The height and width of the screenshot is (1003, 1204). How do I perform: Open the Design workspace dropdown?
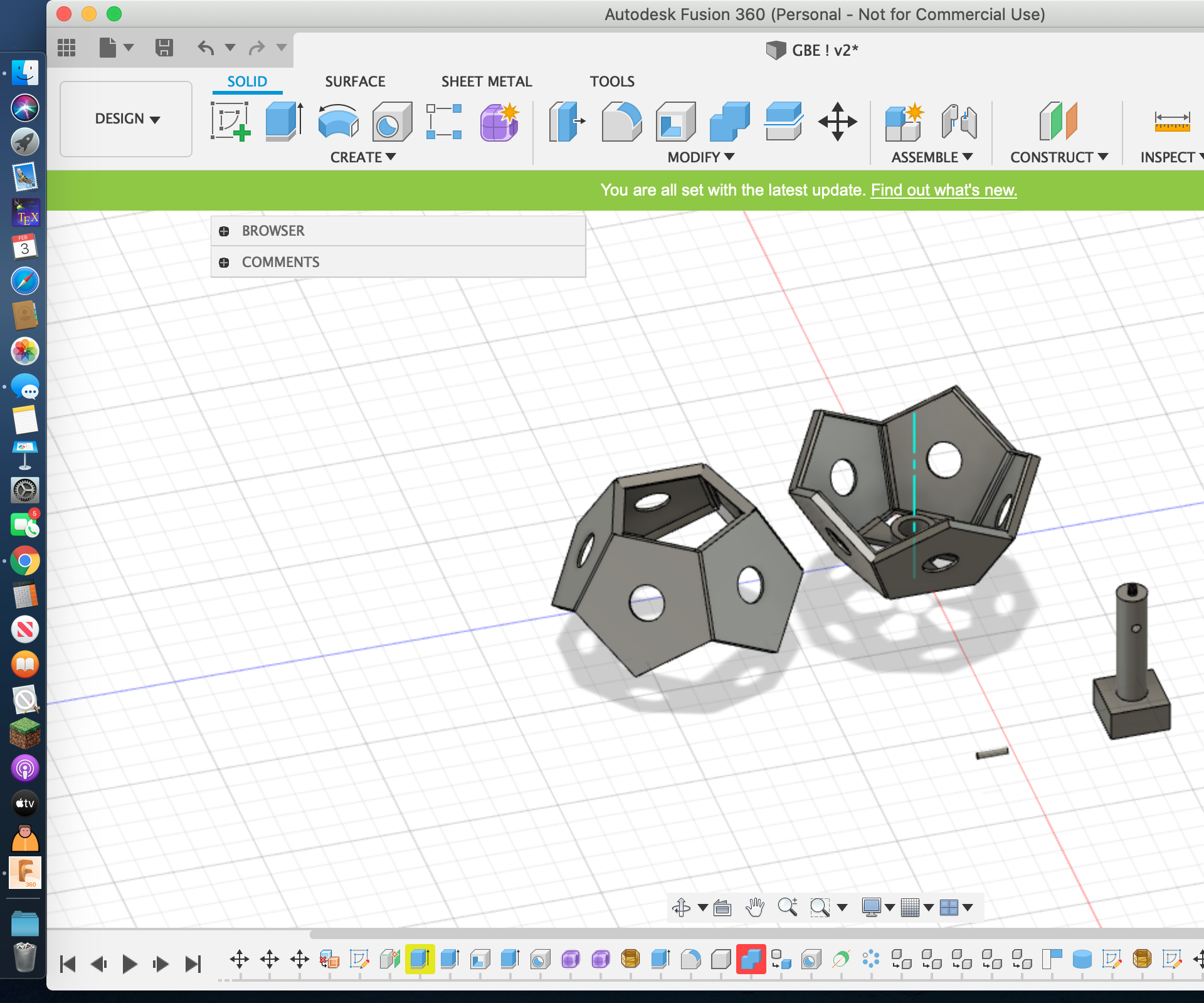click(x=125, y=118)
